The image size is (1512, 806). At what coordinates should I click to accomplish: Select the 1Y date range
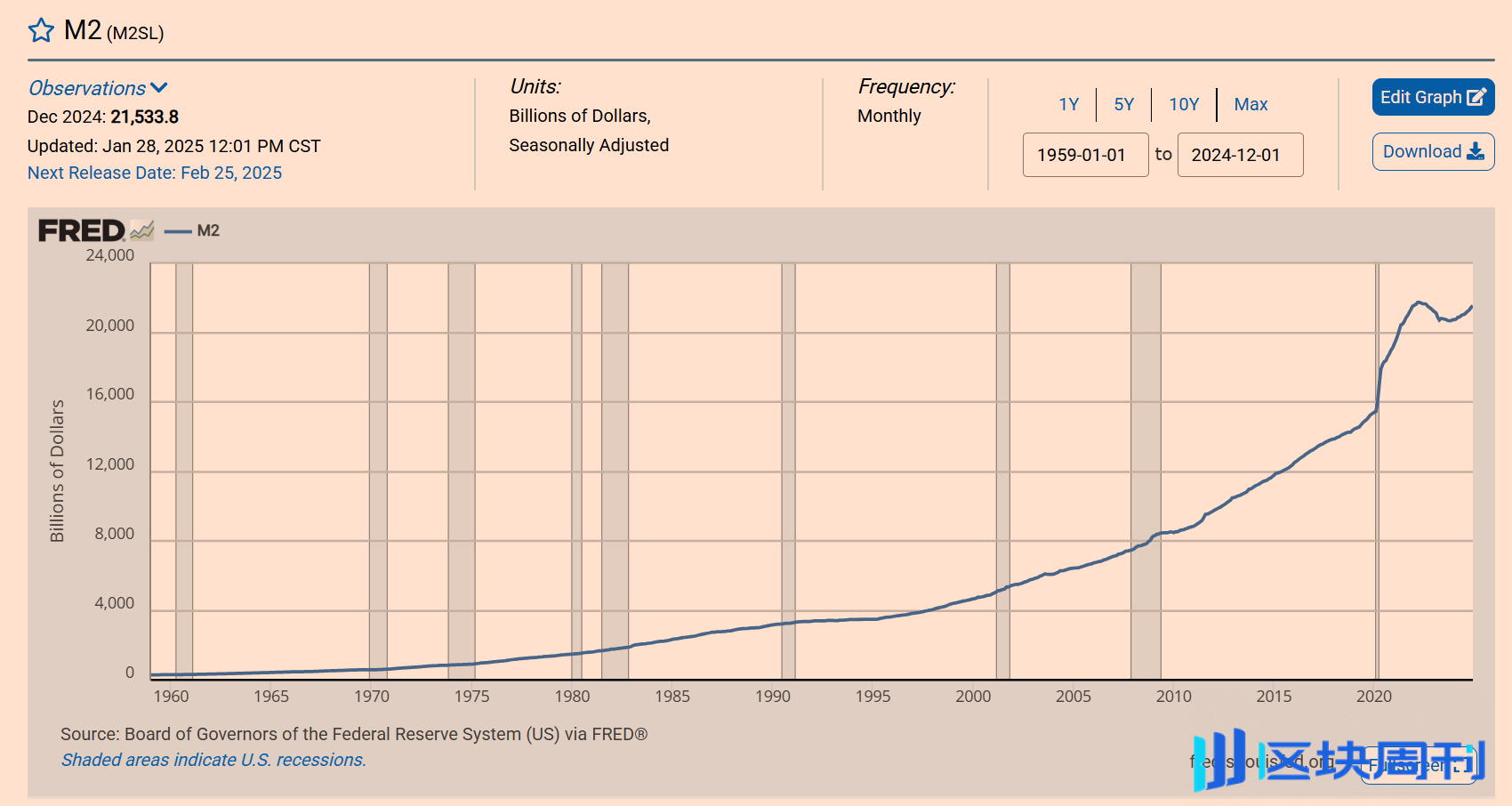1068,104
